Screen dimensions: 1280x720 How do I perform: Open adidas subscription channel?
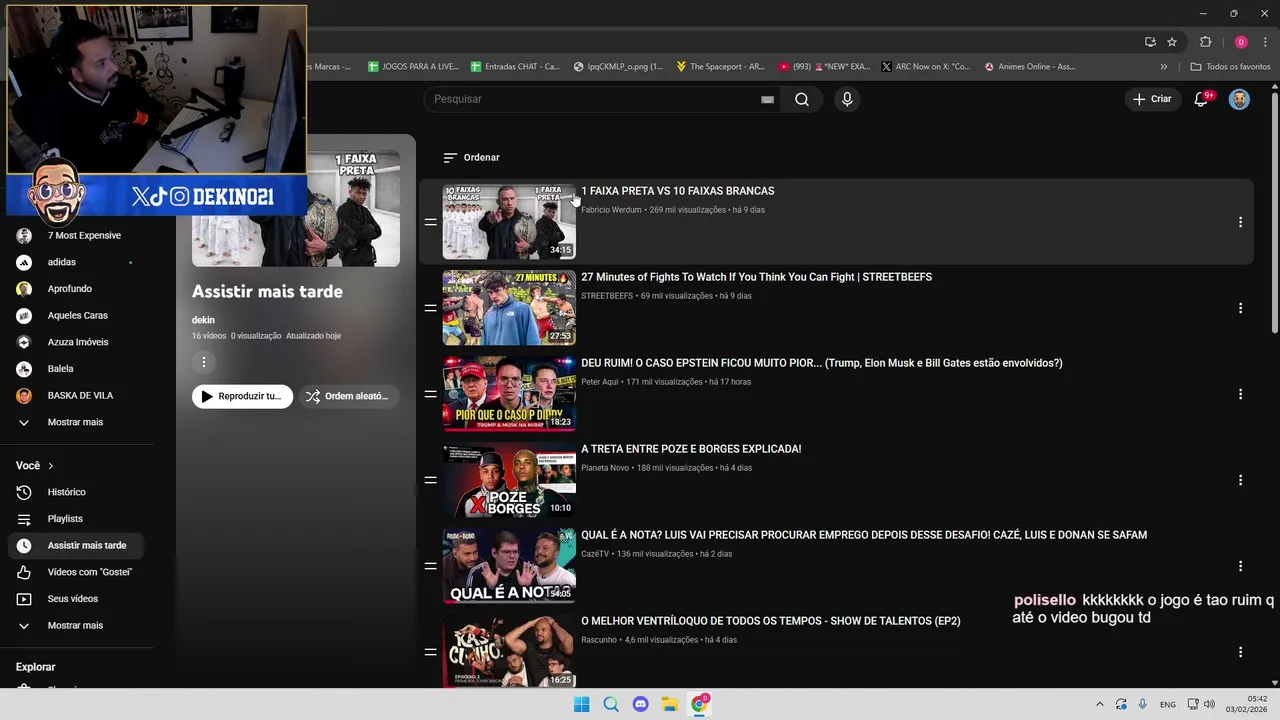pyautogui.click(x=77, y=262)
